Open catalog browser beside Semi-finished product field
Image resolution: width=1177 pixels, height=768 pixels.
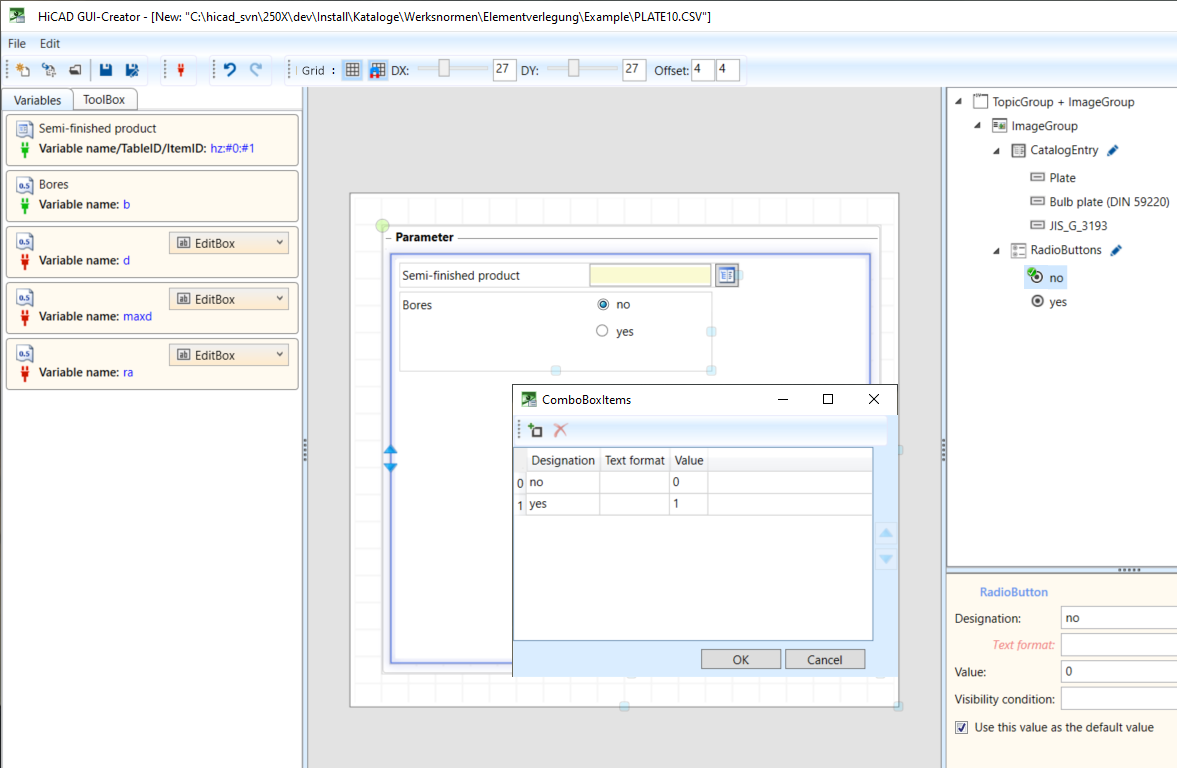coord(727,276)
